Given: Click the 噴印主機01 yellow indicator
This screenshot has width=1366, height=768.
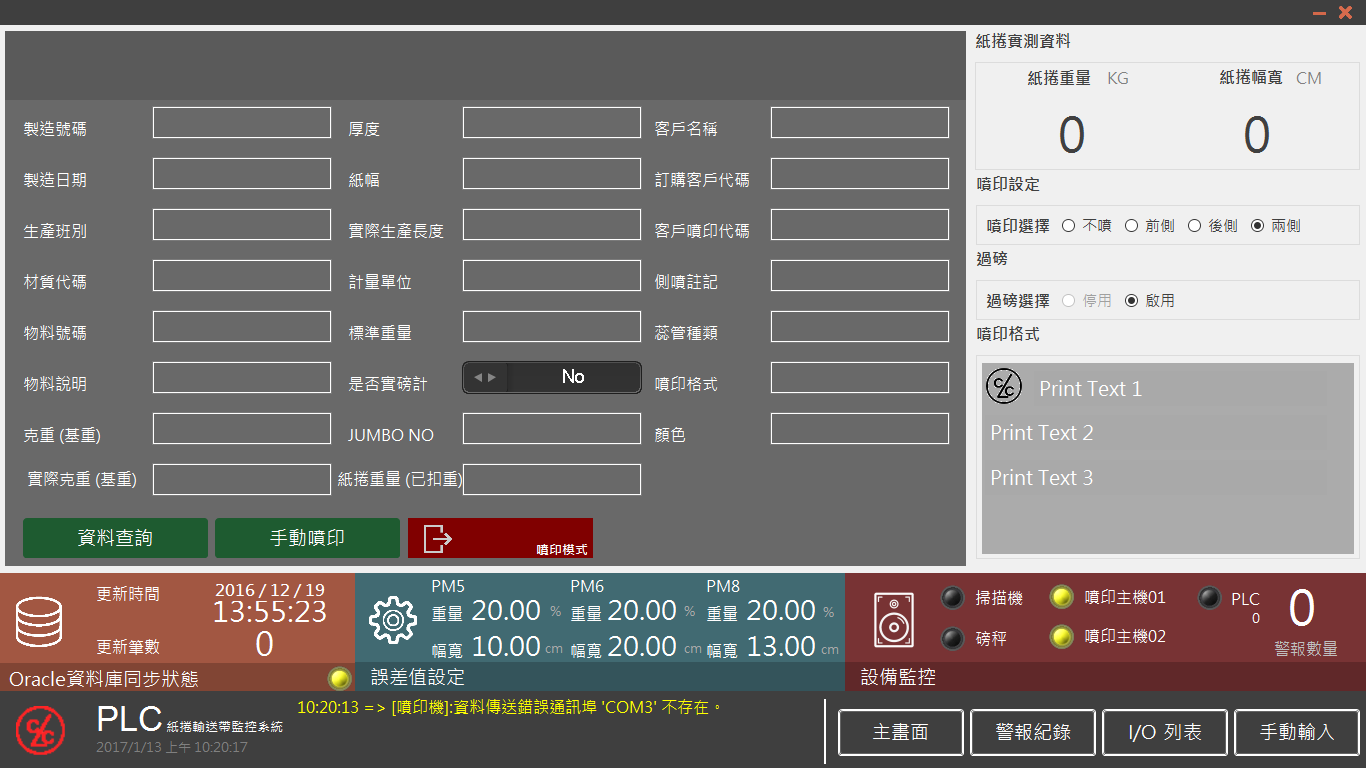Looking at the screenshot, I should point(1062,598).
